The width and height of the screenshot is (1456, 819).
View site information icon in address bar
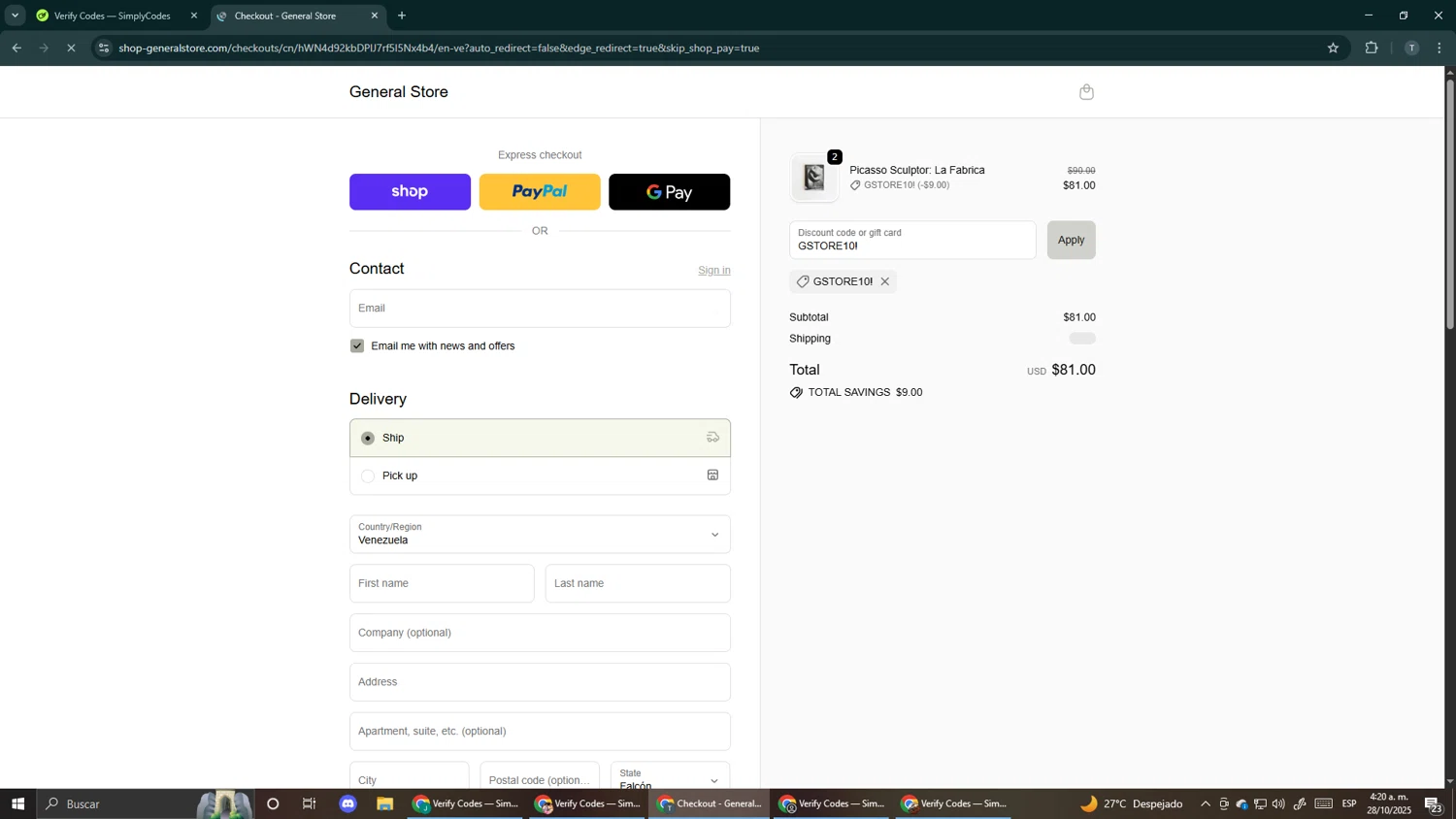coord(104,48)
